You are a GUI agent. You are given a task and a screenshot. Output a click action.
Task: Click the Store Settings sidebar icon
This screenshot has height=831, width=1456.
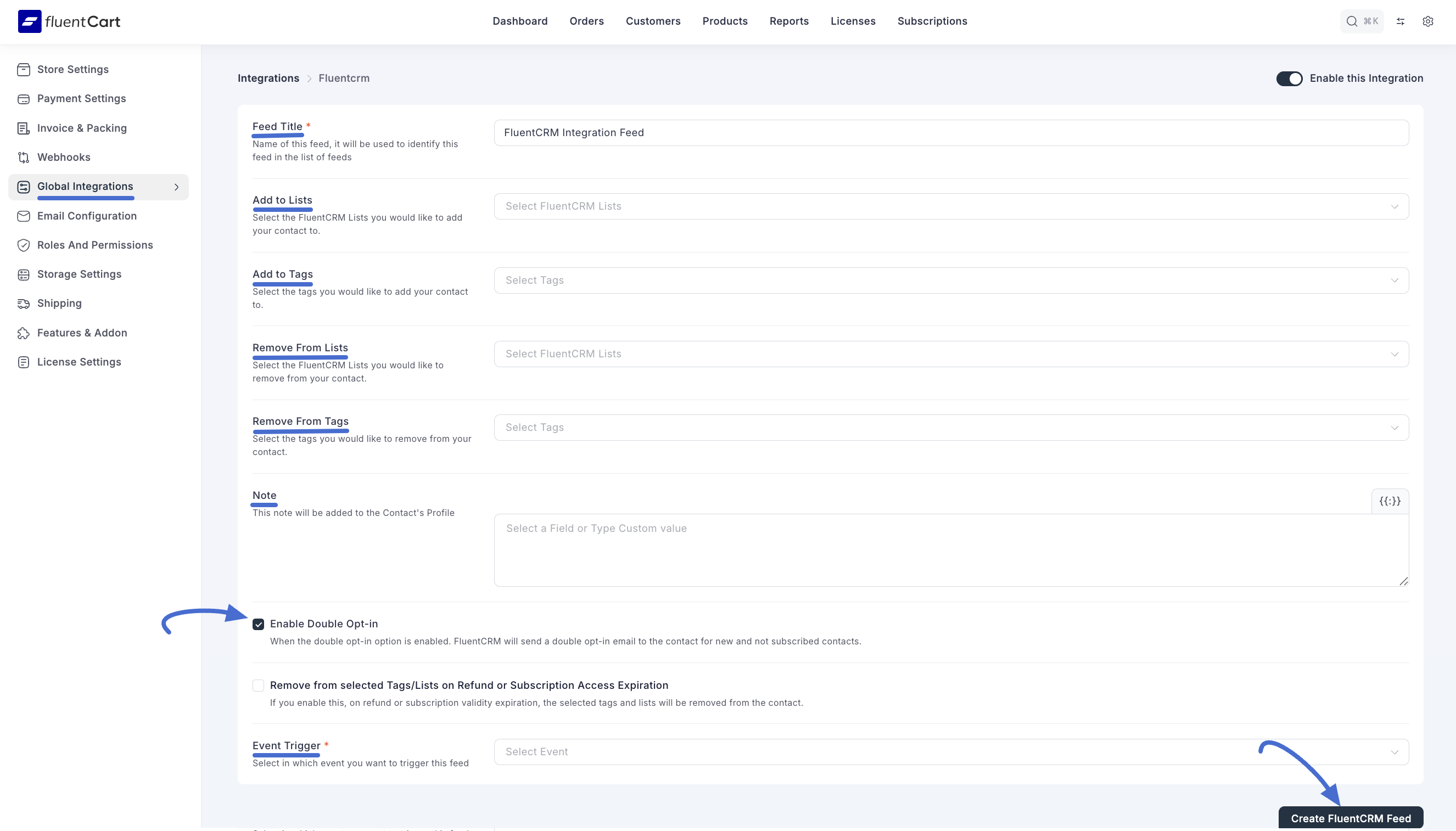(x=24, y=70)
